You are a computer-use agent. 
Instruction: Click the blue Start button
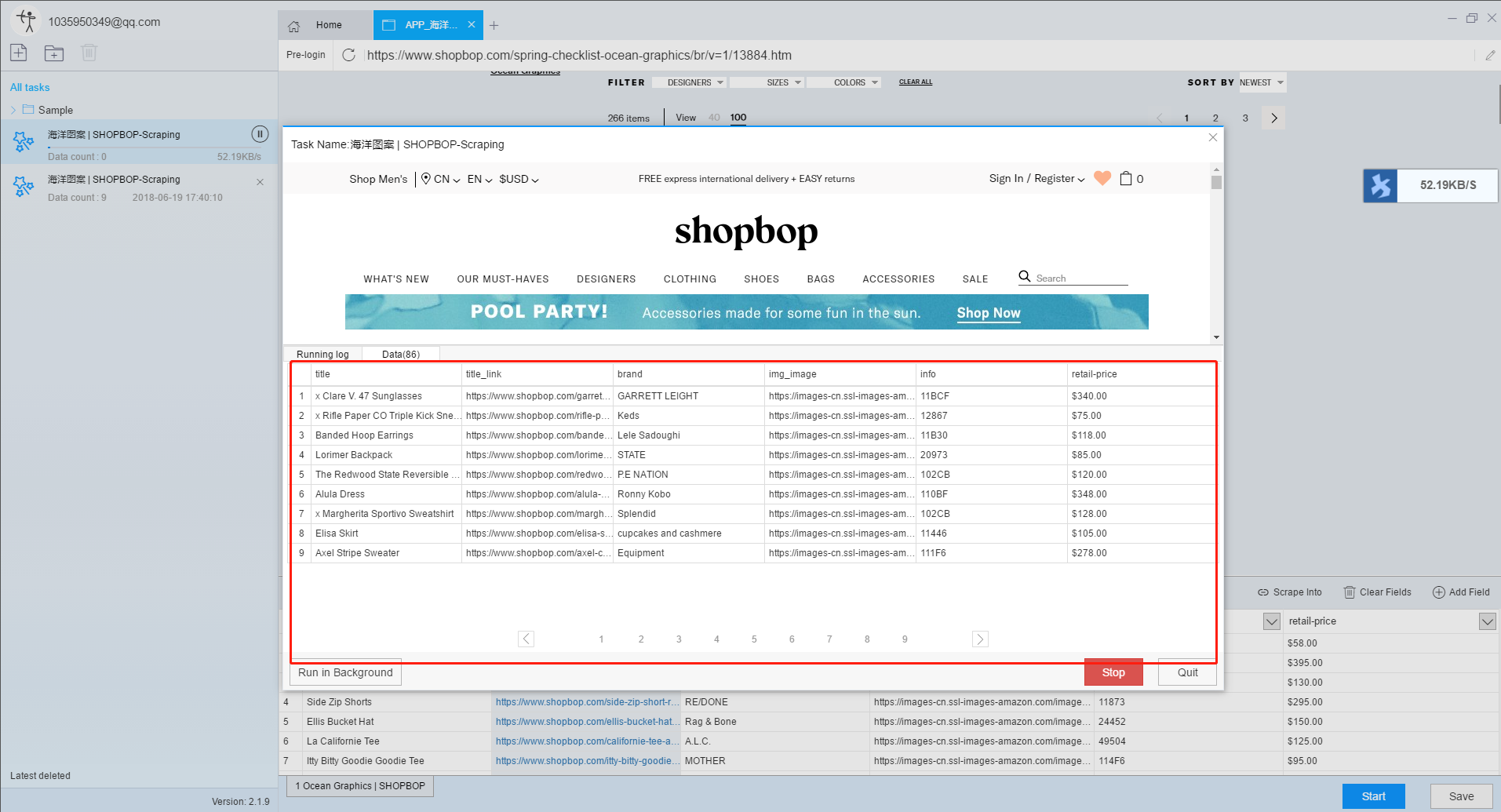coord(1373,796)
